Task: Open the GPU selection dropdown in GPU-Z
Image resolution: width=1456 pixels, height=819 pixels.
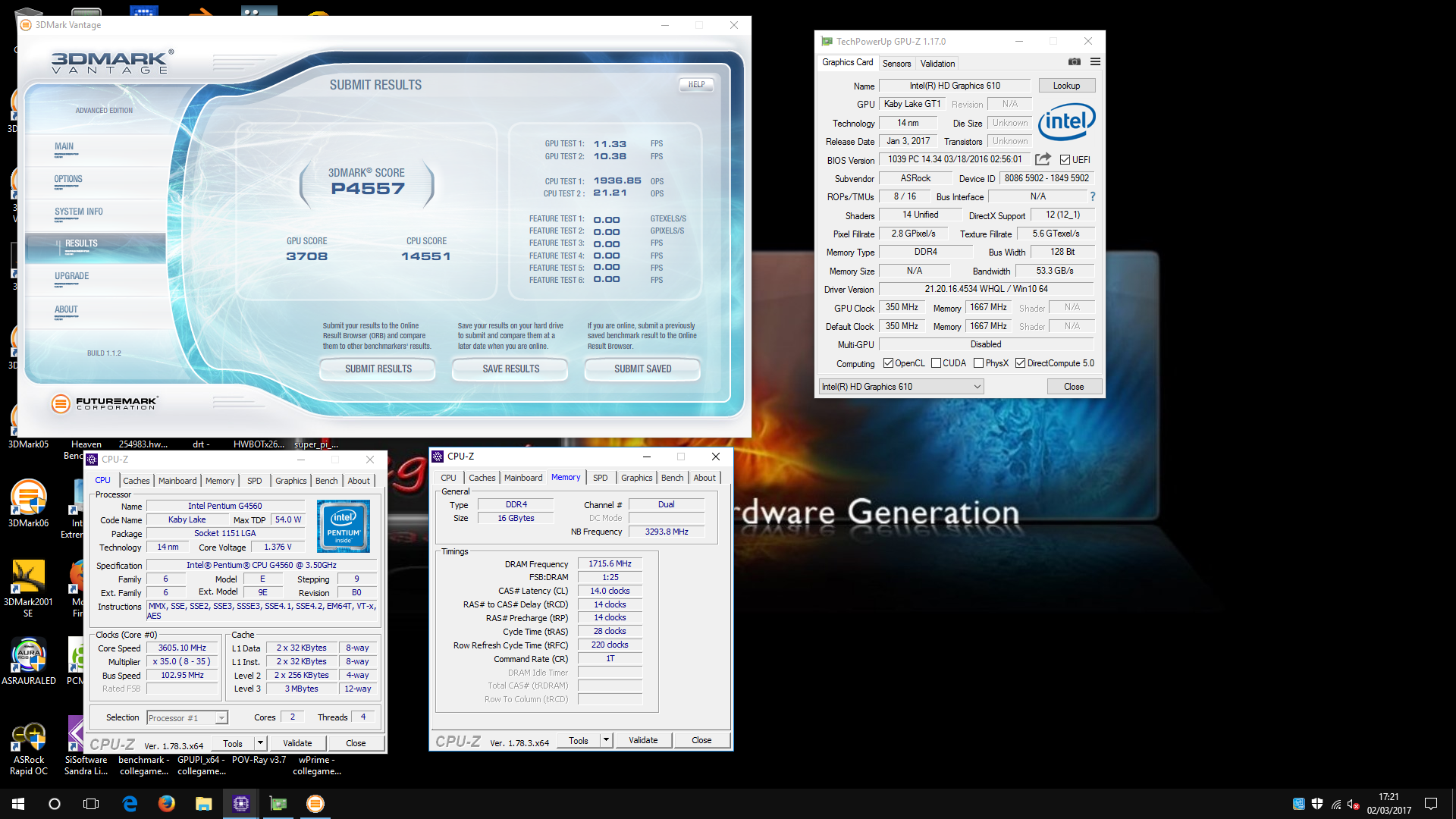Action: click(901, 387)
